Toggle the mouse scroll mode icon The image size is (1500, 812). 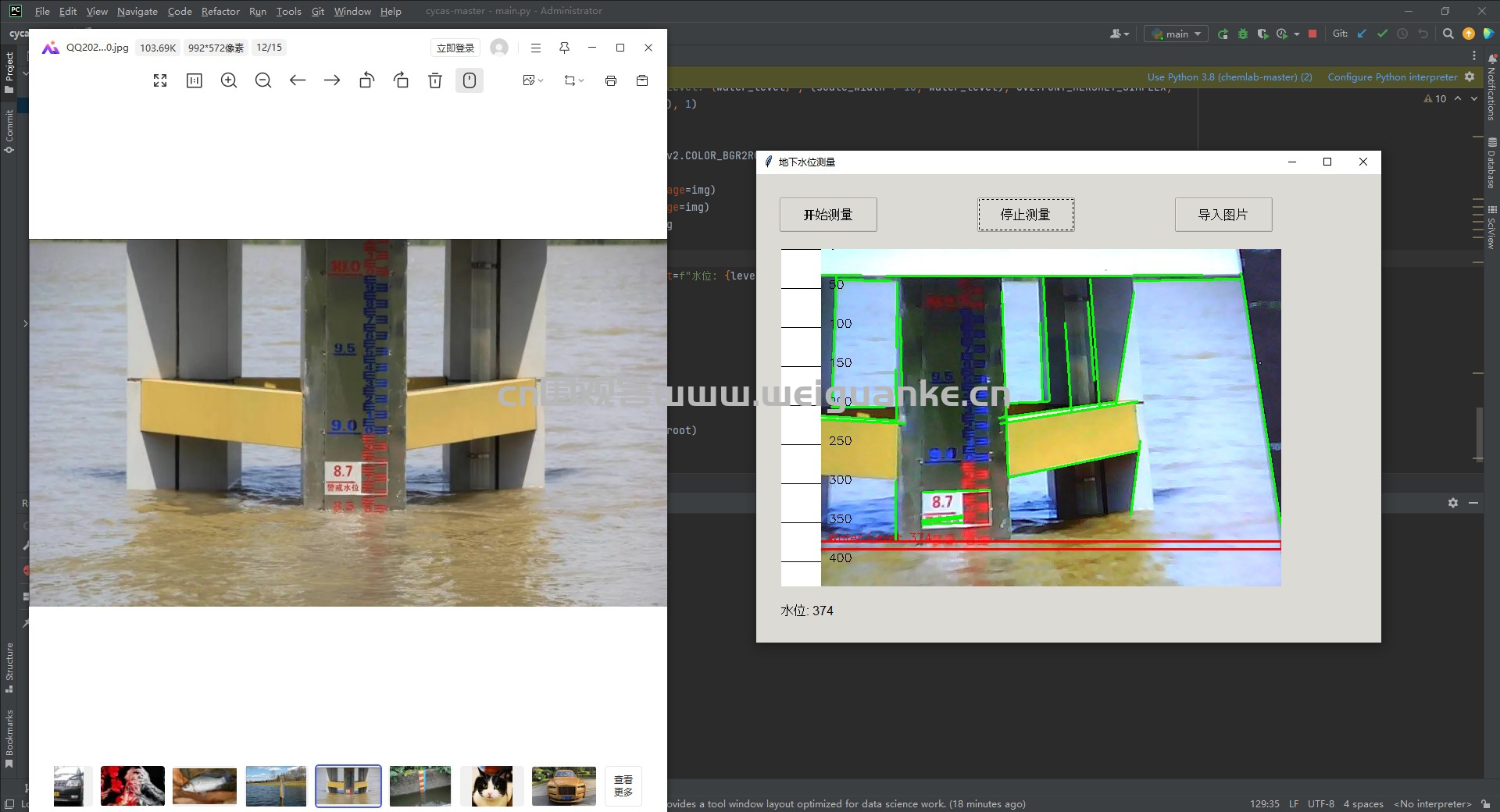click(470, 80)
